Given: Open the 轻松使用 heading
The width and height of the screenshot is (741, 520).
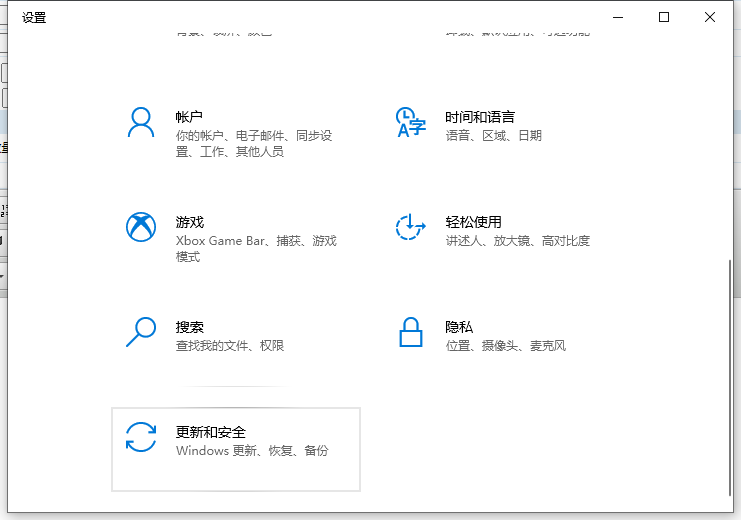Looking at the screenshot, I should click(x=473, y=222).
